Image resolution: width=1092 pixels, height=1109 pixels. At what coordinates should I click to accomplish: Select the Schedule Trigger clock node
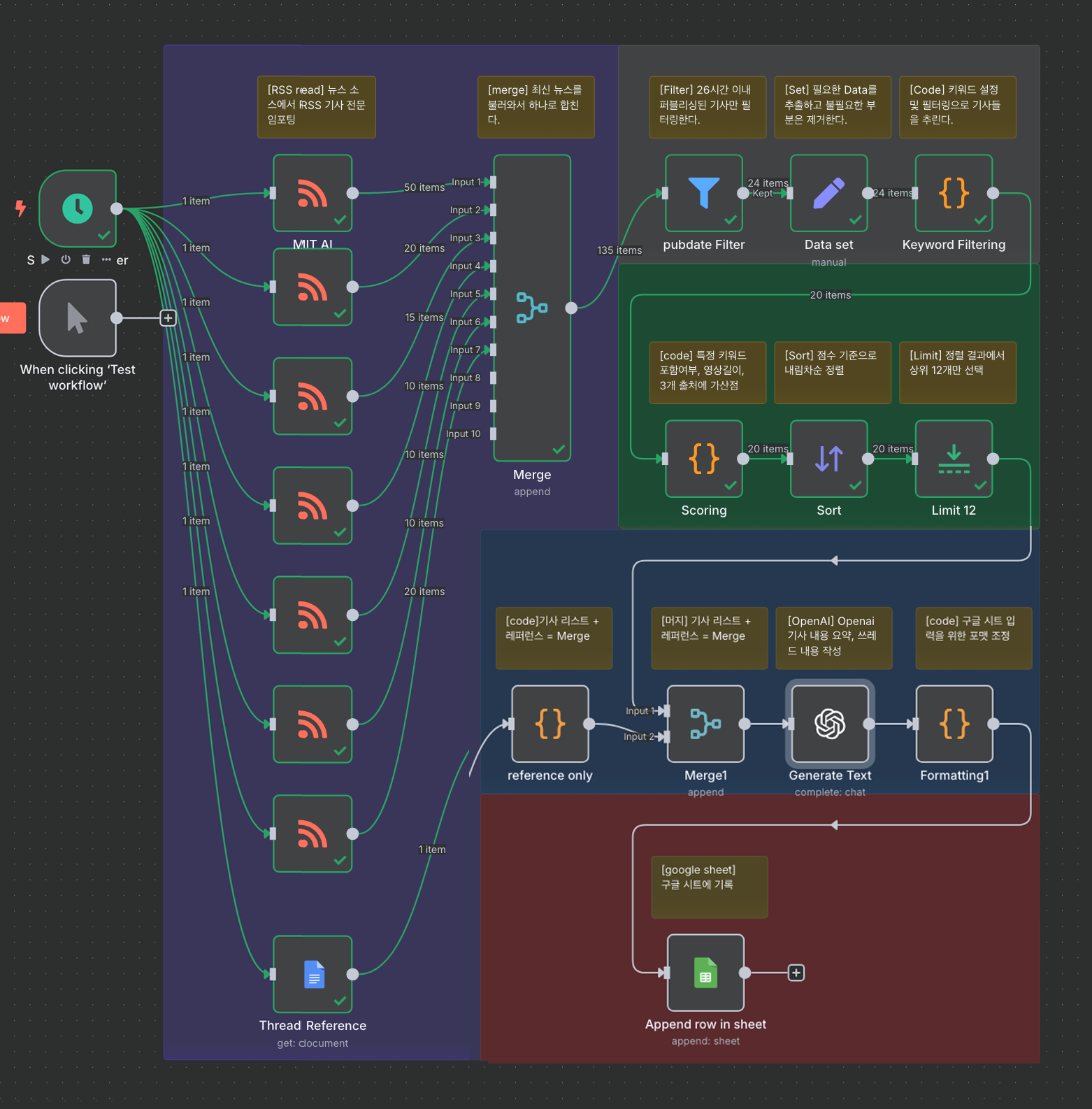78,208
